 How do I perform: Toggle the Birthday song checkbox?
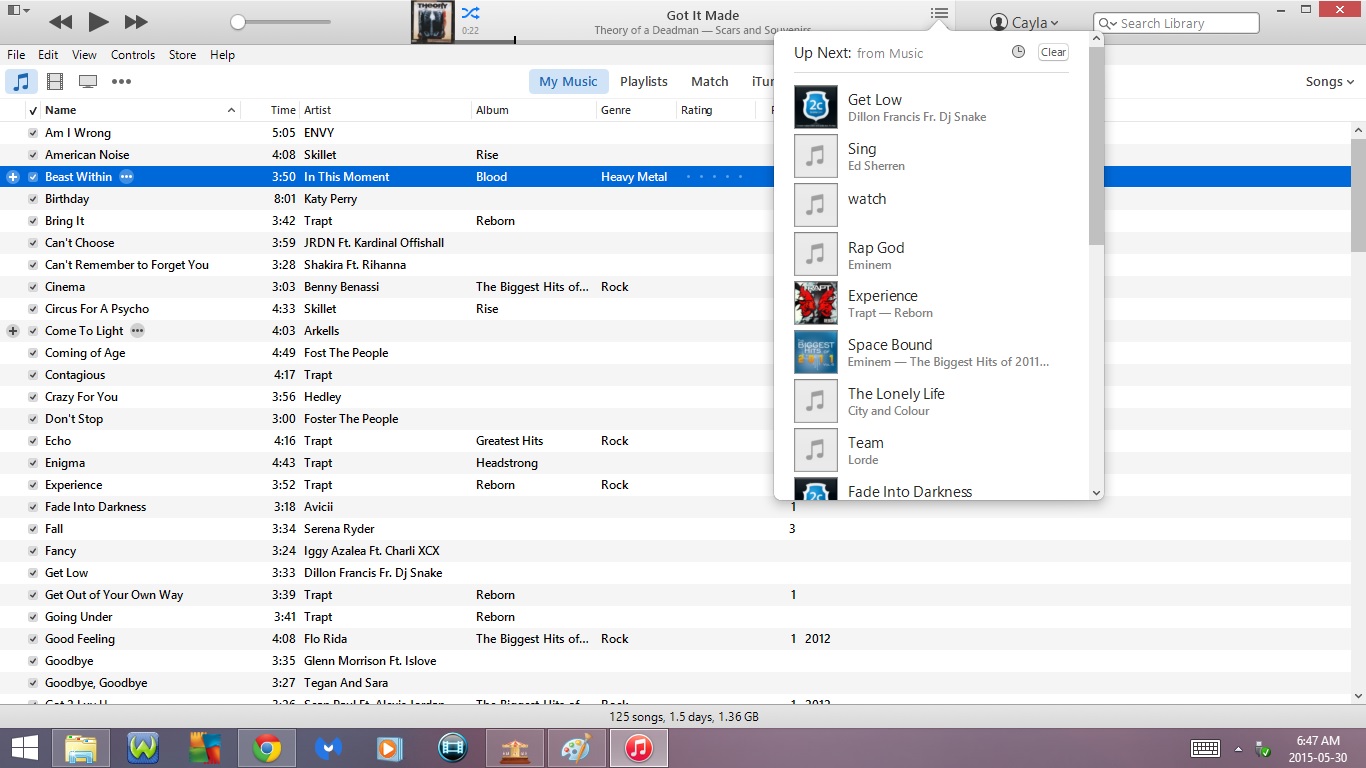point(33,199)
